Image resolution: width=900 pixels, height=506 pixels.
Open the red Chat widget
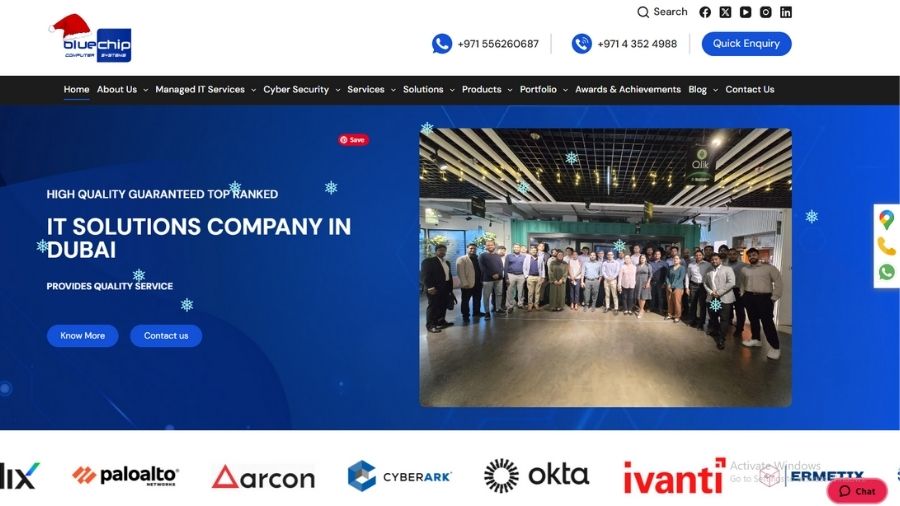coord(858,491)
